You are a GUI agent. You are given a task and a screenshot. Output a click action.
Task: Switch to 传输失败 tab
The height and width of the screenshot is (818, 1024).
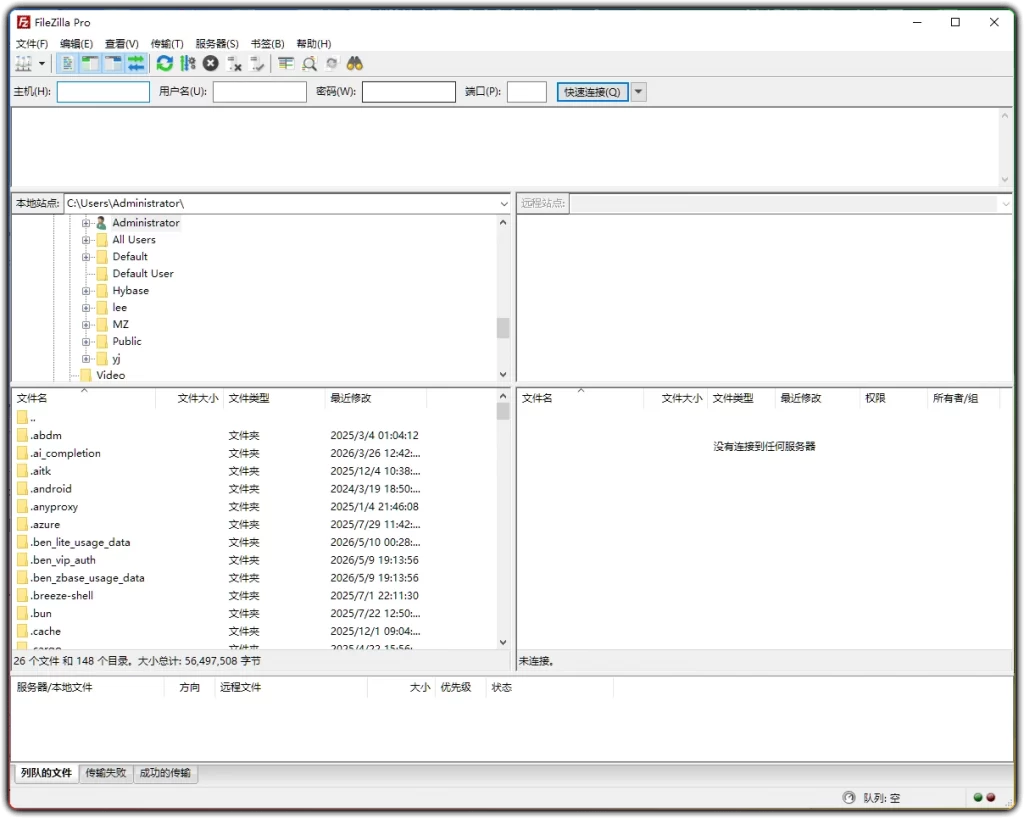click(106, 773)
